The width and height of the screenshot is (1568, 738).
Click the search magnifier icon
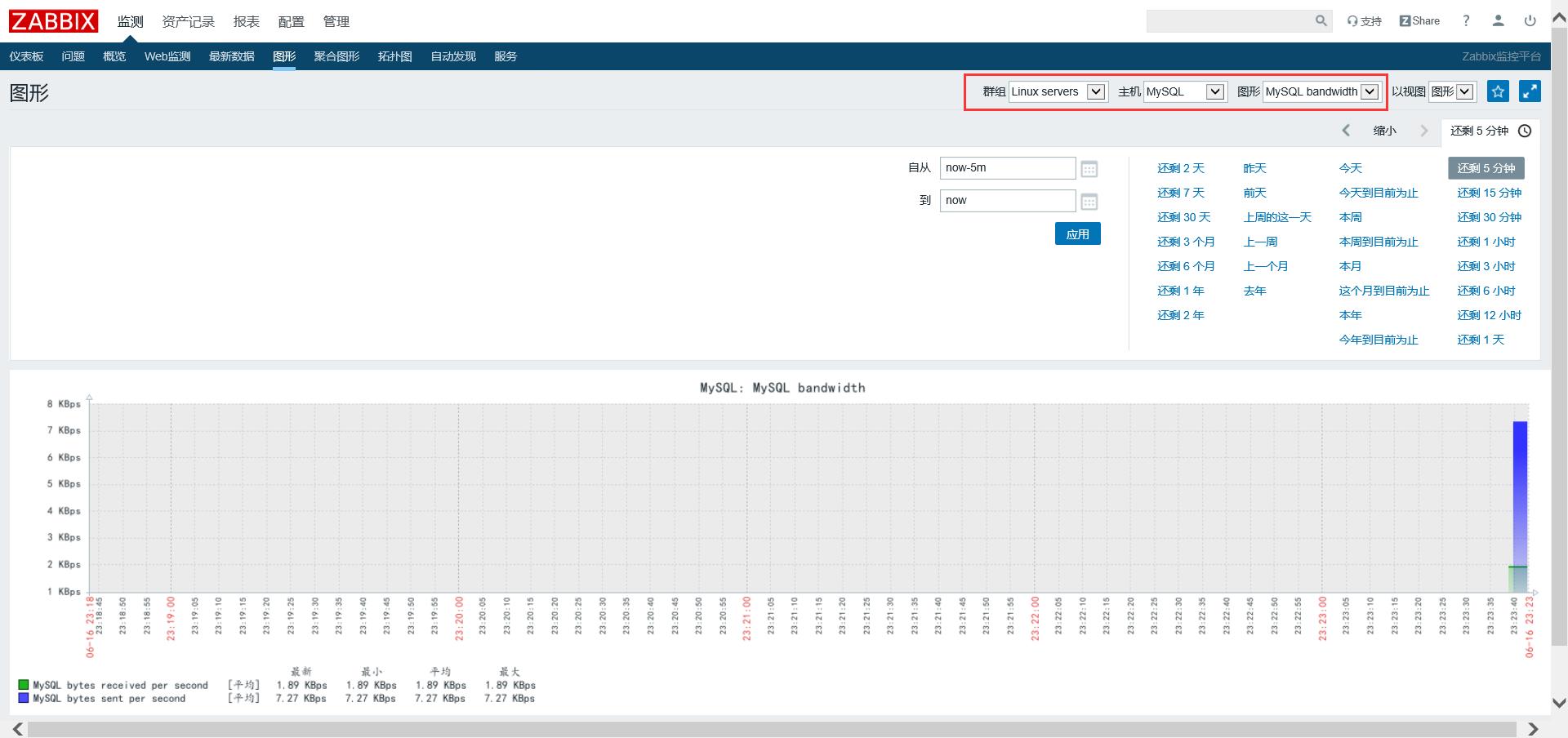point(1321,21)
